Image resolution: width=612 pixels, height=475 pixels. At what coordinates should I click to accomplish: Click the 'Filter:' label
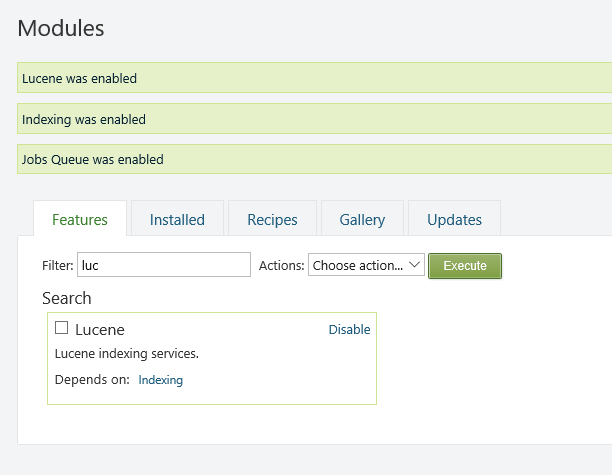(x=59, y=265)
